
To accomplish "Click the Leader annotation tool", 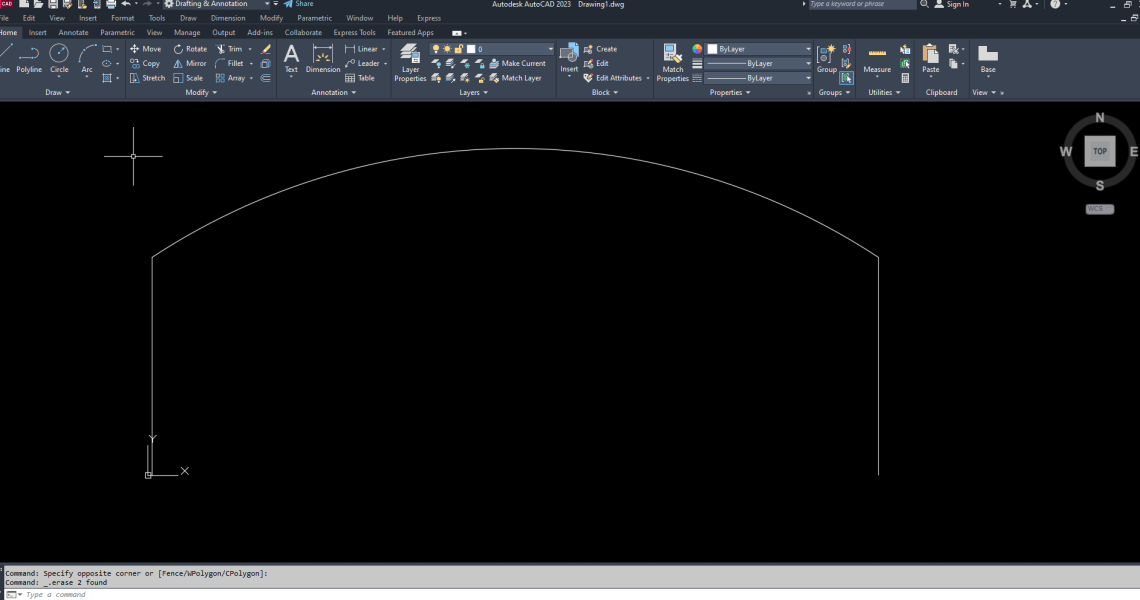I will [x=362, y=63].
